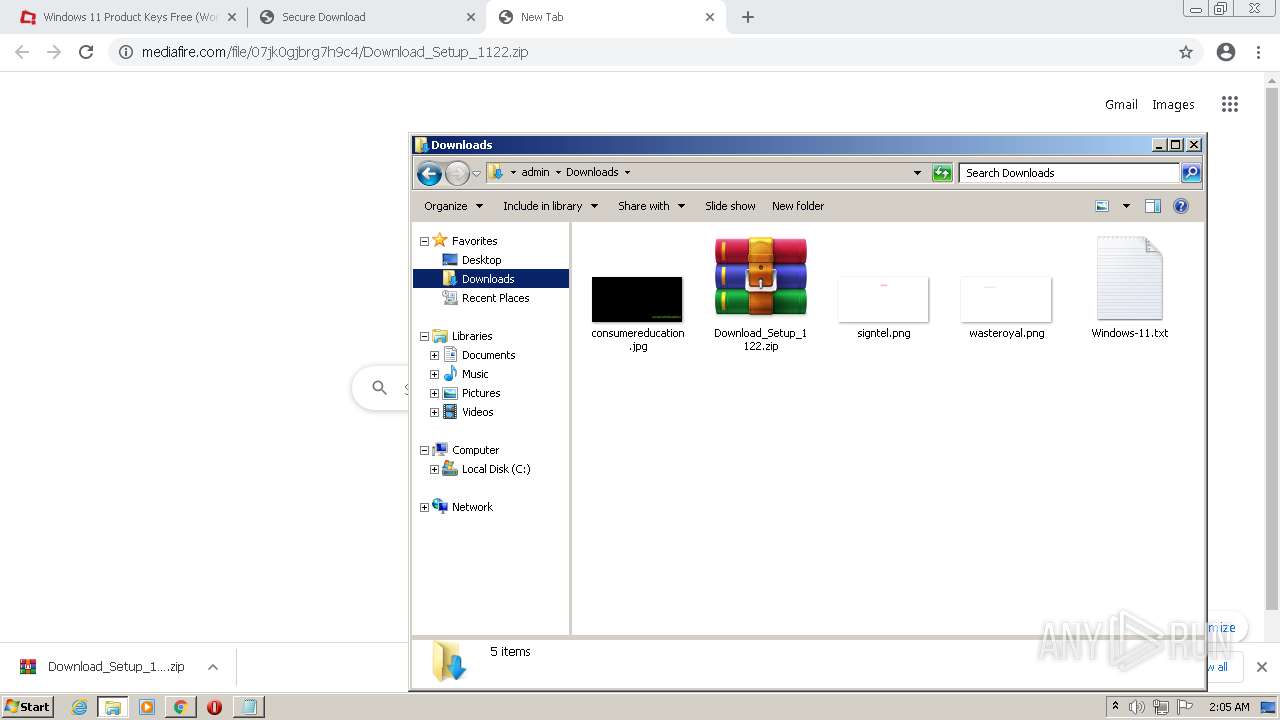Click the Explorer forward navigation arrow
This screenshot has height=720, width=1280.
pos(457,173)
